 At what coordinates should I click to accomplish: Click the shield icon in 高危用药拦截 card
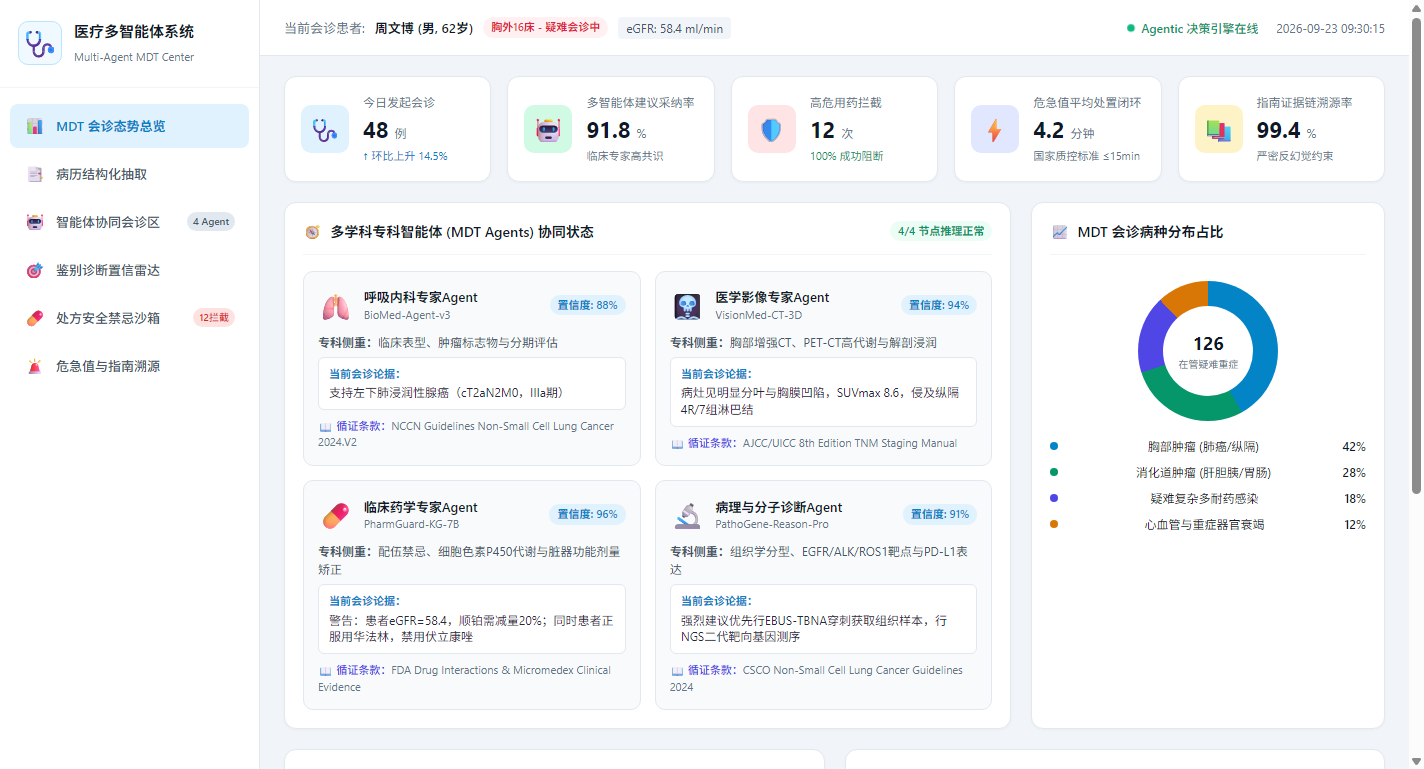click(772, 129)
